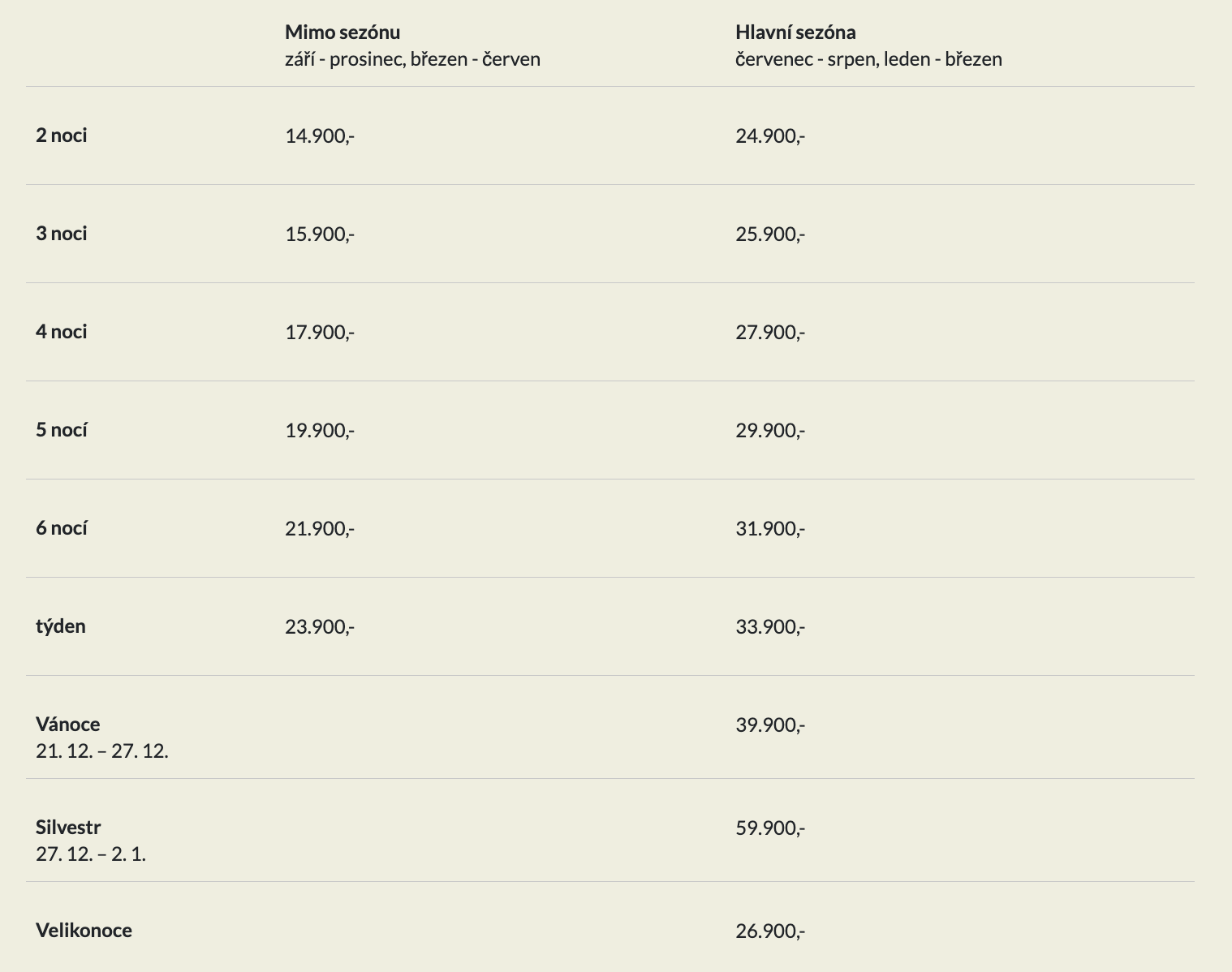Viewport: 1232px width, 972px height.
Task: Select the '6 nocí' row label
Action: pyautogui.click(x=62, y=528)
